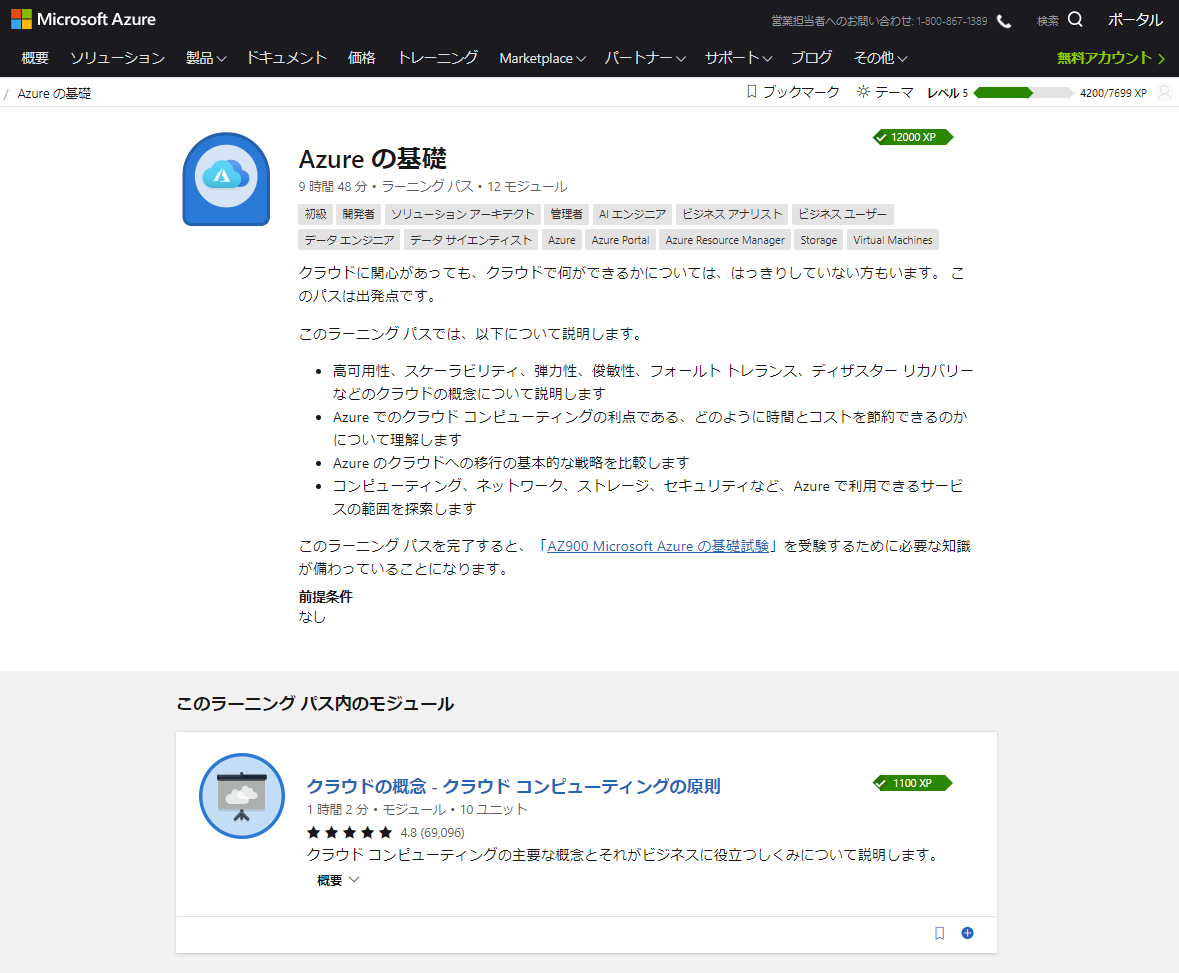
Task: Click the Azure の基礎 breadcrumb
Action: (54, 93)
